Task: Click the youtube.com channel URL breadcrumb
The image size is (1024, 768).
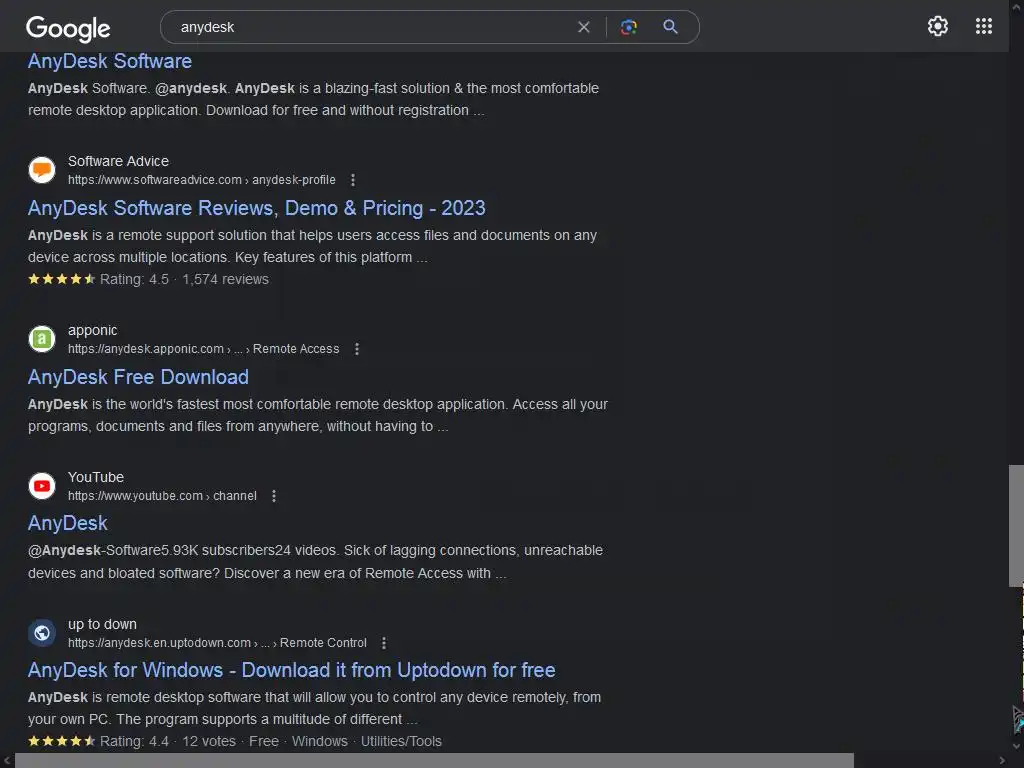Action: pos(162,496)
